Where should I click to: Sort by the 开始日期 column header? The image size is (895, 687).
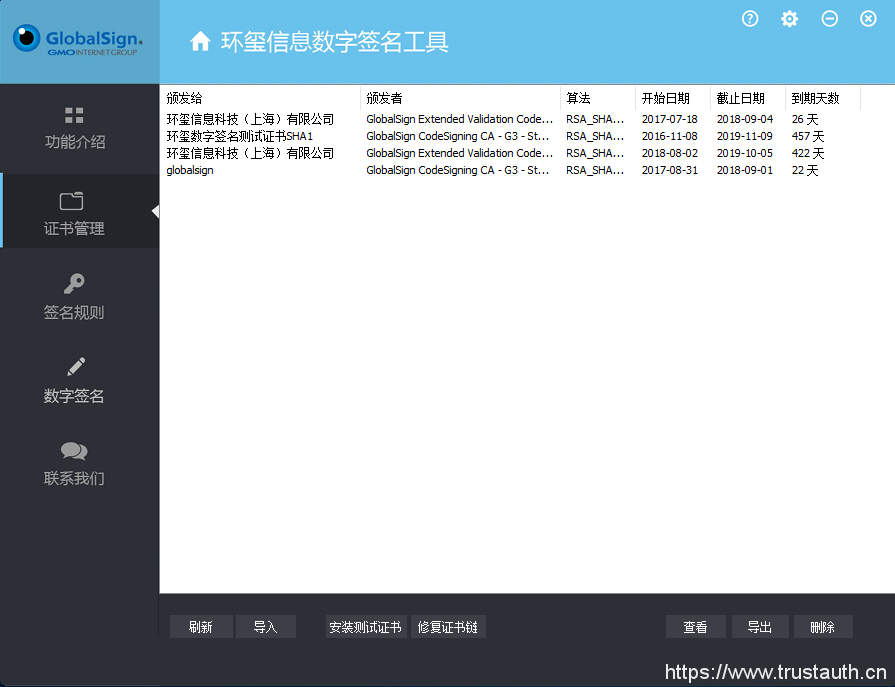tap(673, 98)
